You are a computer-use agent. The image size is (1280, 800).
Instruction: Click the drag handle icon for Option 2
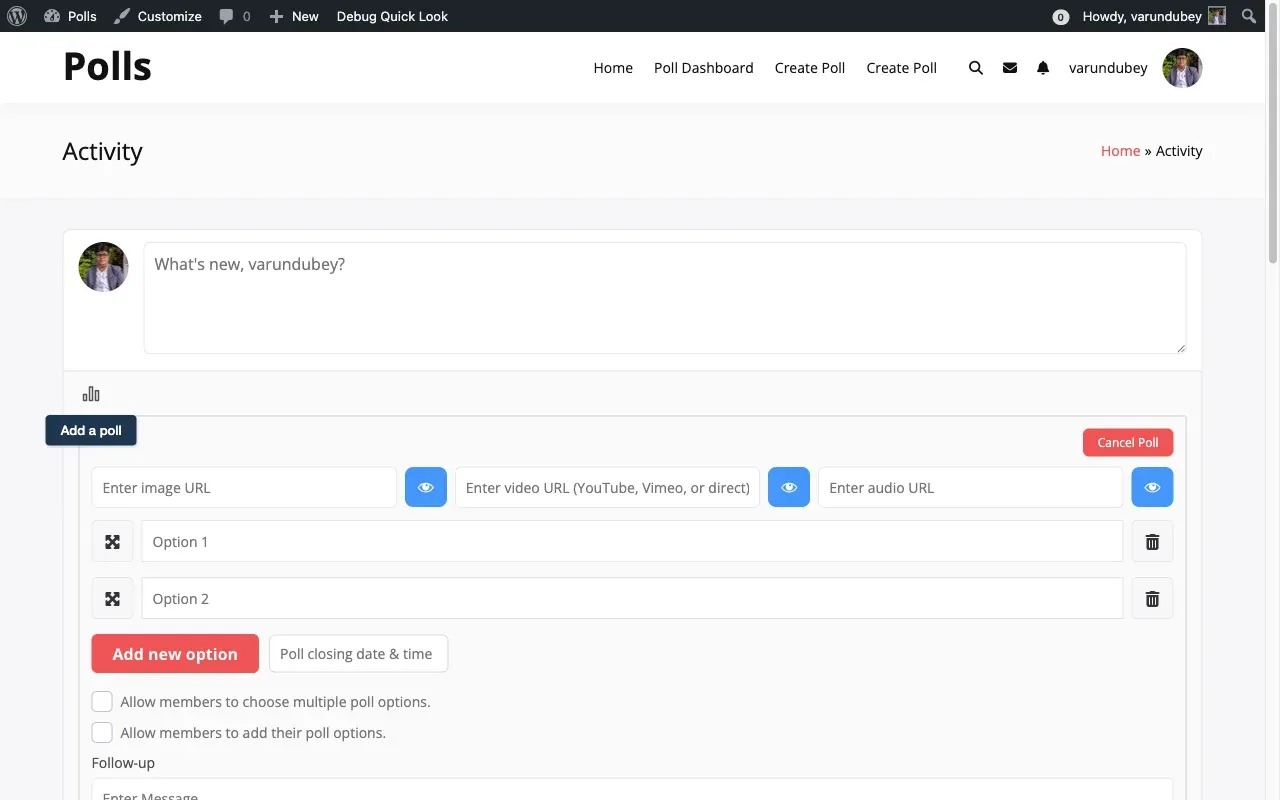tap(112, 599)
